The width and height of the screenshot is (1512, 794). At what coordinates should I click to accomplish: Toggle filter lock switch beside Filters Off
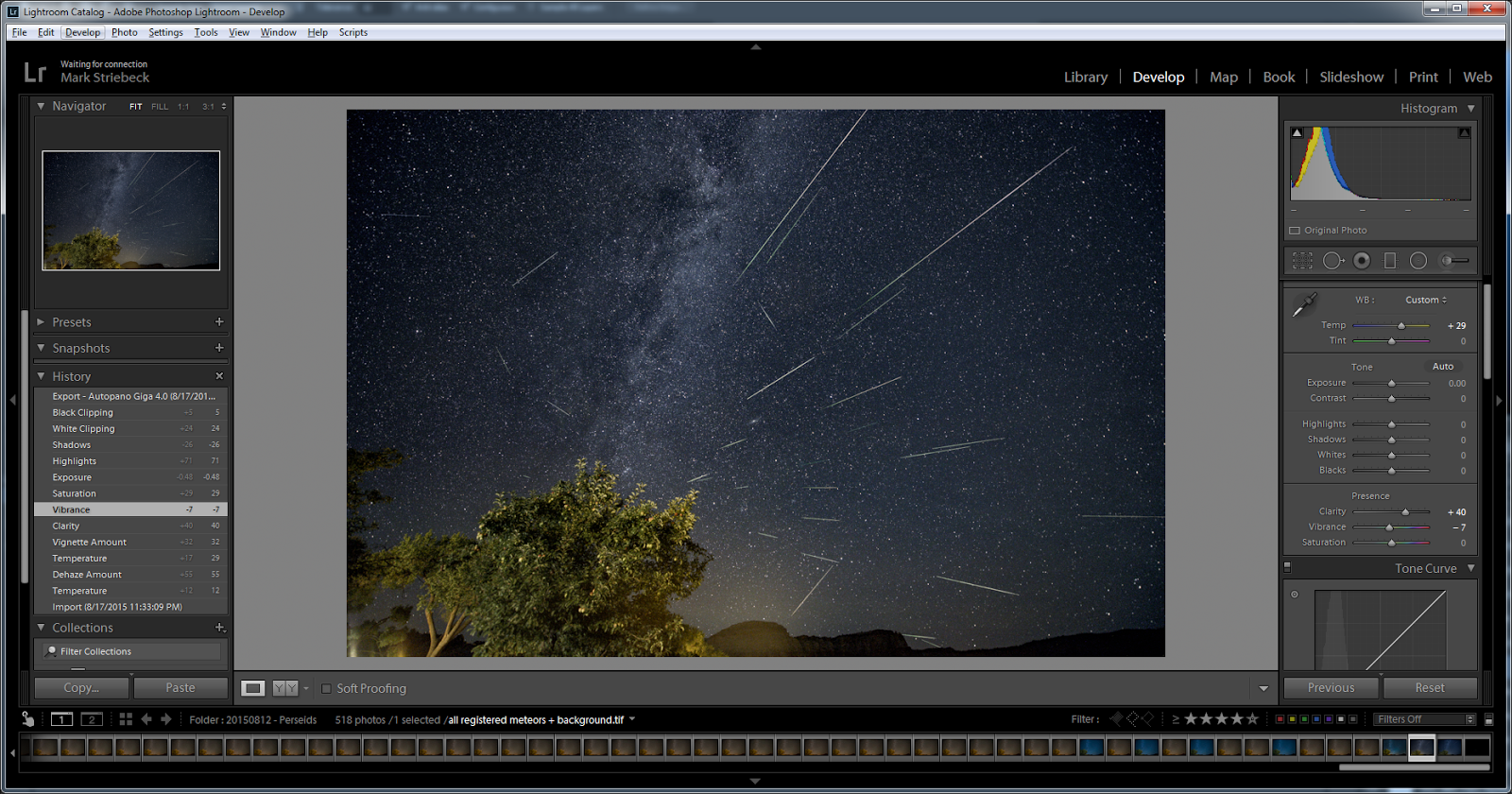[1488, 719]
